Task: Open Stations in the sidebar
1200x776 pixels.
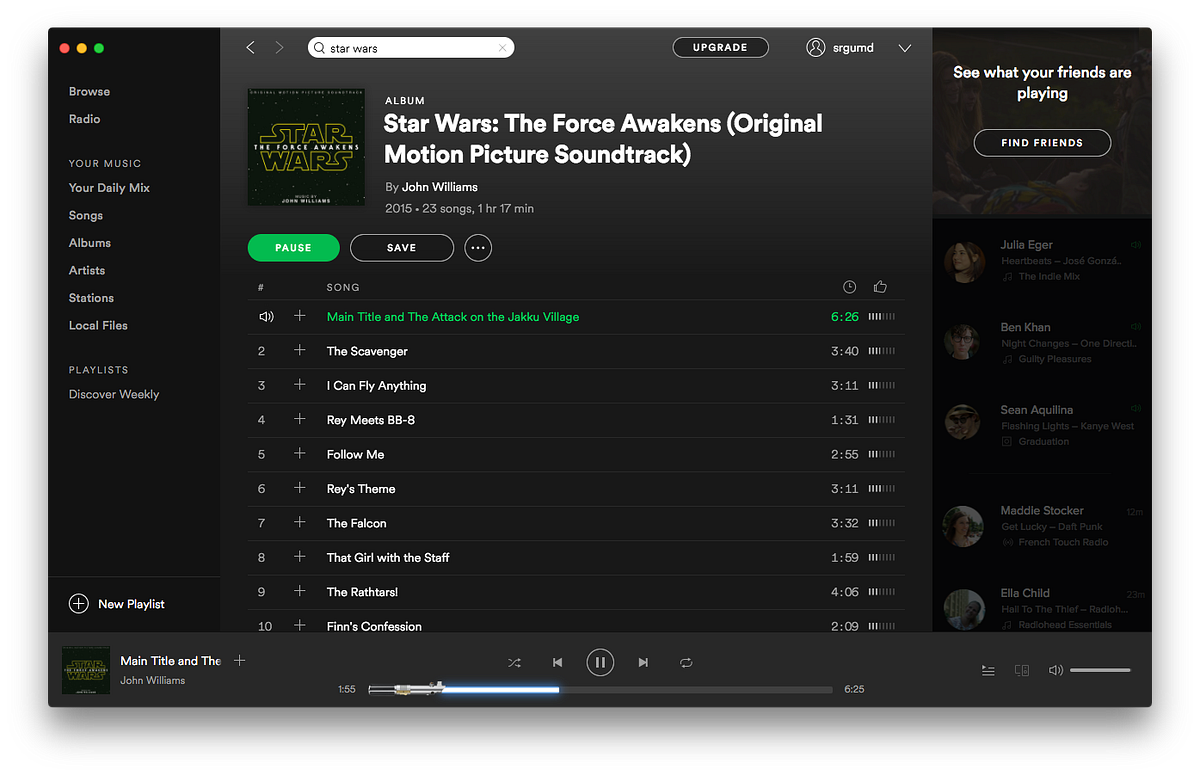Action: (x=91, y=297)
